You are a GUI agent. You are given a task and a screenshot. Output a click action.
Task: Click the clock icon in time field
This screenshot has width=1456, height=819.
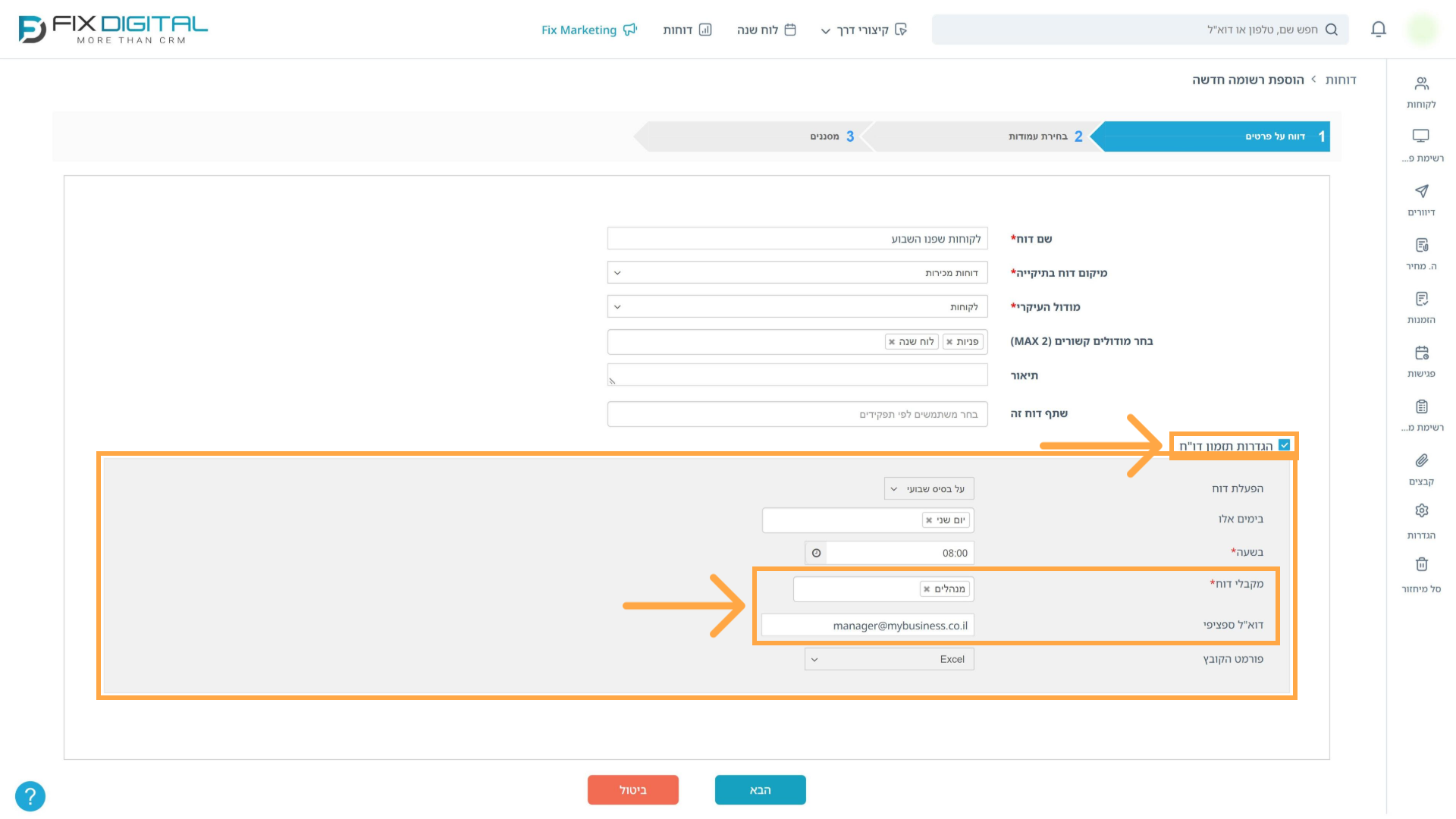816,553
